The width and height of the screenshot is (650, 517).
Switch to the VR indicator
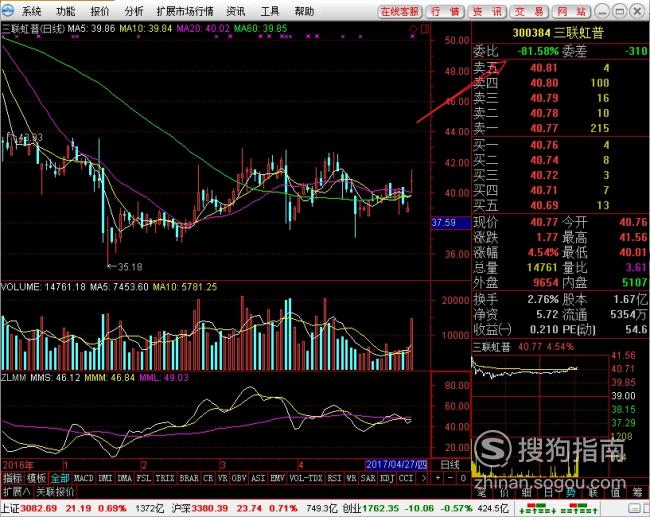(223, 478)
